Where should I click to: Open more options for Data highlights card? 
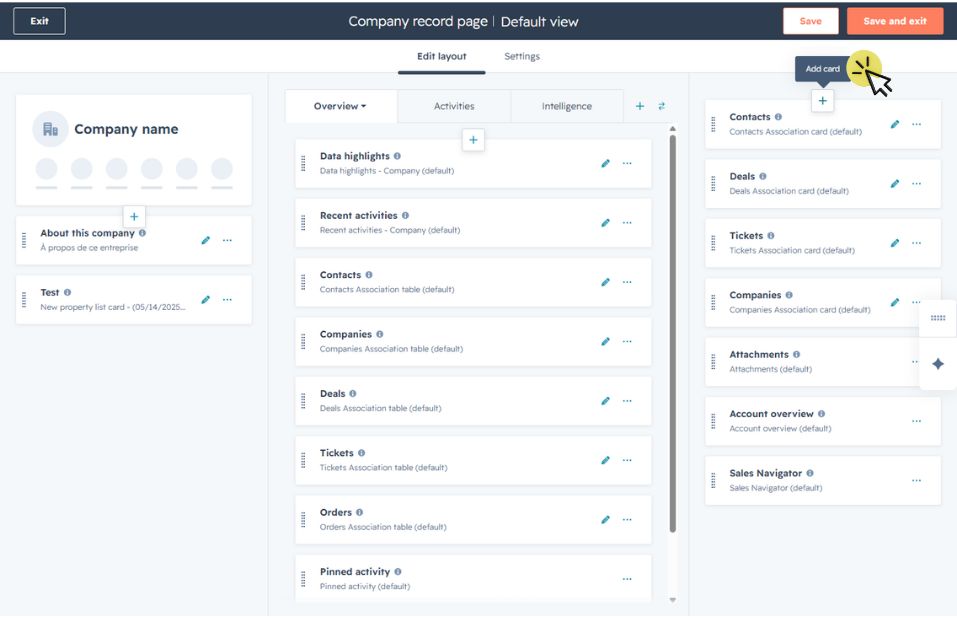click(x=627, y=163)
